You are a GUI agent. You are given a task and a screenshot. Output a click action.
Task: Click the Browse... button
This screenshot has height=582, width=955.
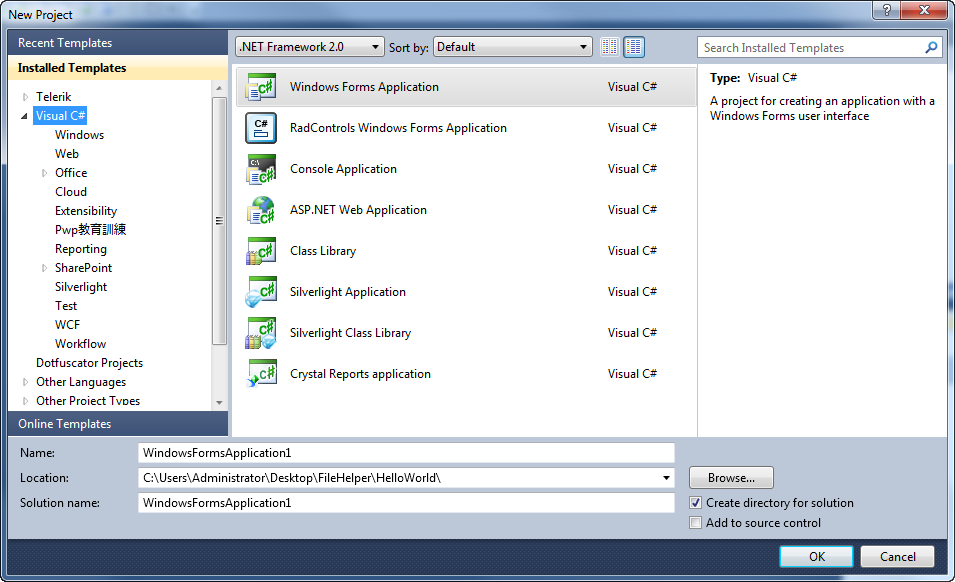click(x=731, y=478)
